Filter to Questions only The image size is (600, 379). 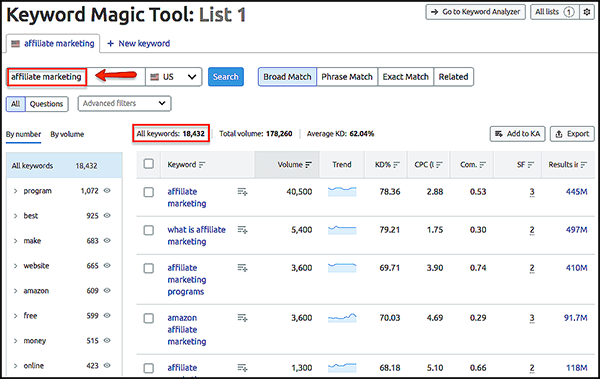[x=46, y=104]
